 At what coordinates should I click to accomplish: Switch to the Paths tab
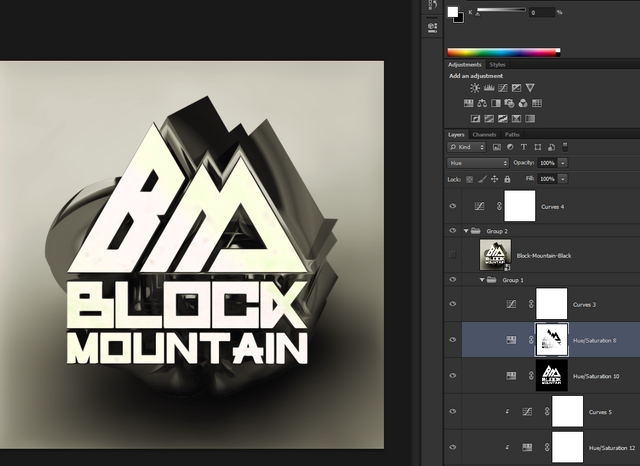click(x=512, y=134)
